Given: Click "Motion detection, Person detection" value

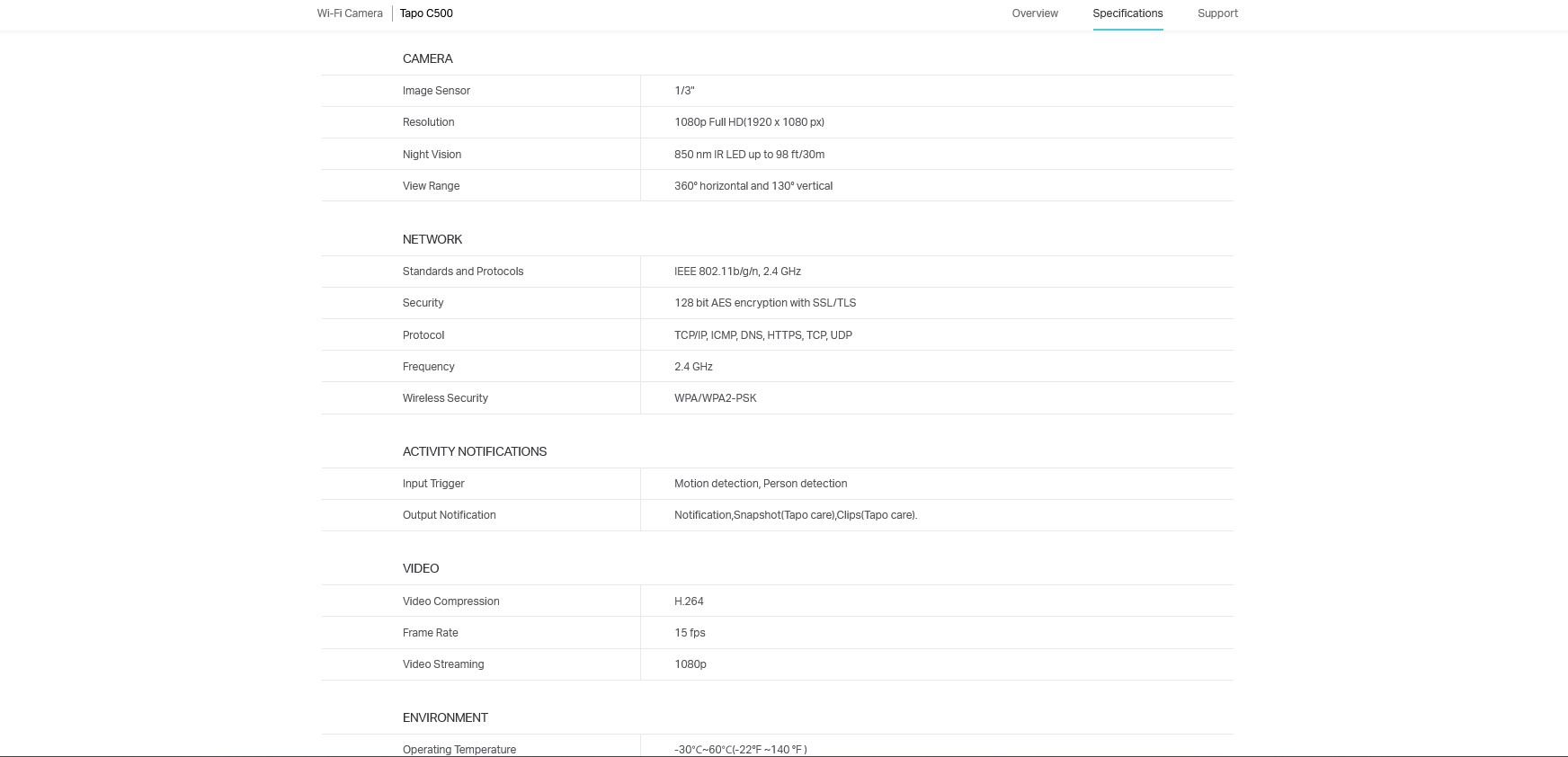Looking at the screenshot, I should tap(761, 484).
